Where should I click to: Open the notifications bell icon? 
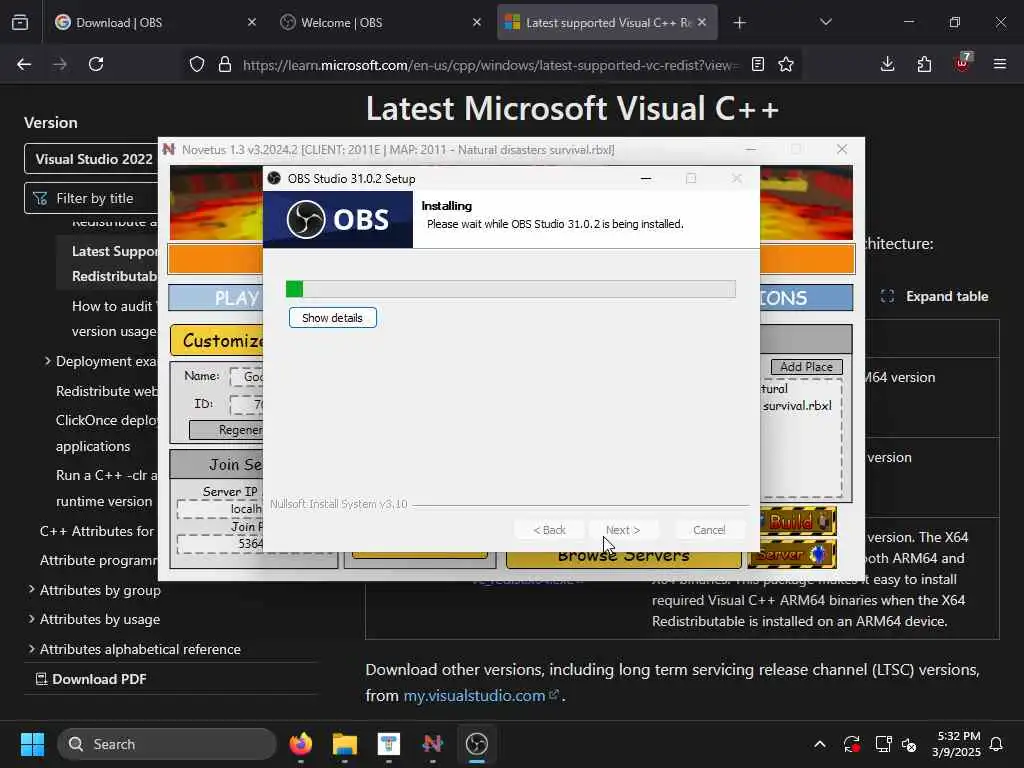[x=996, y=744]
